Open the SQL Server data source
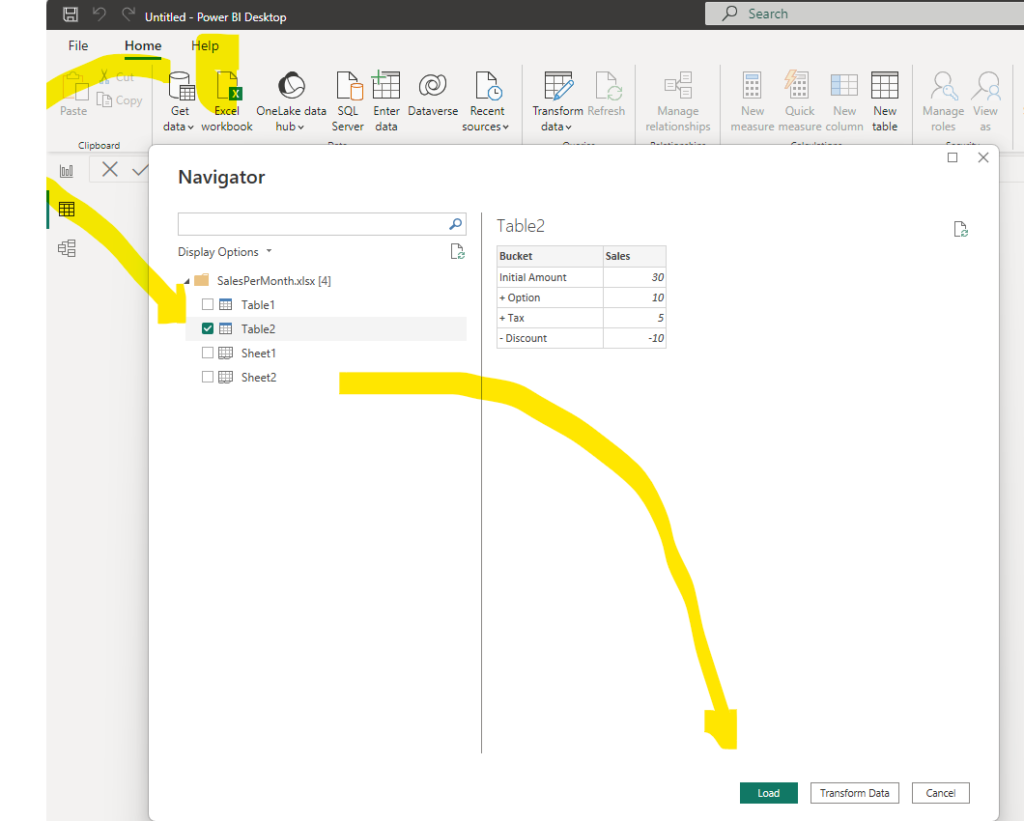The image size is (1024, 821). [348, 88]
